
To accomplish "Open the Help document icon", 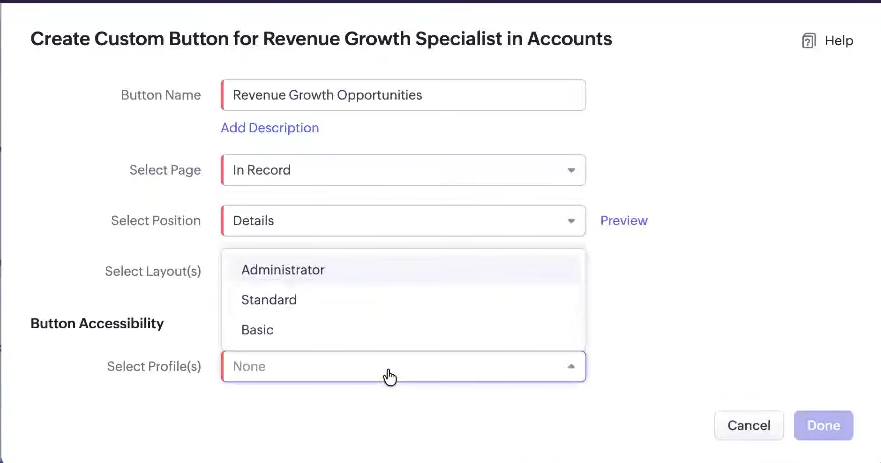I will tap(809, 40).
